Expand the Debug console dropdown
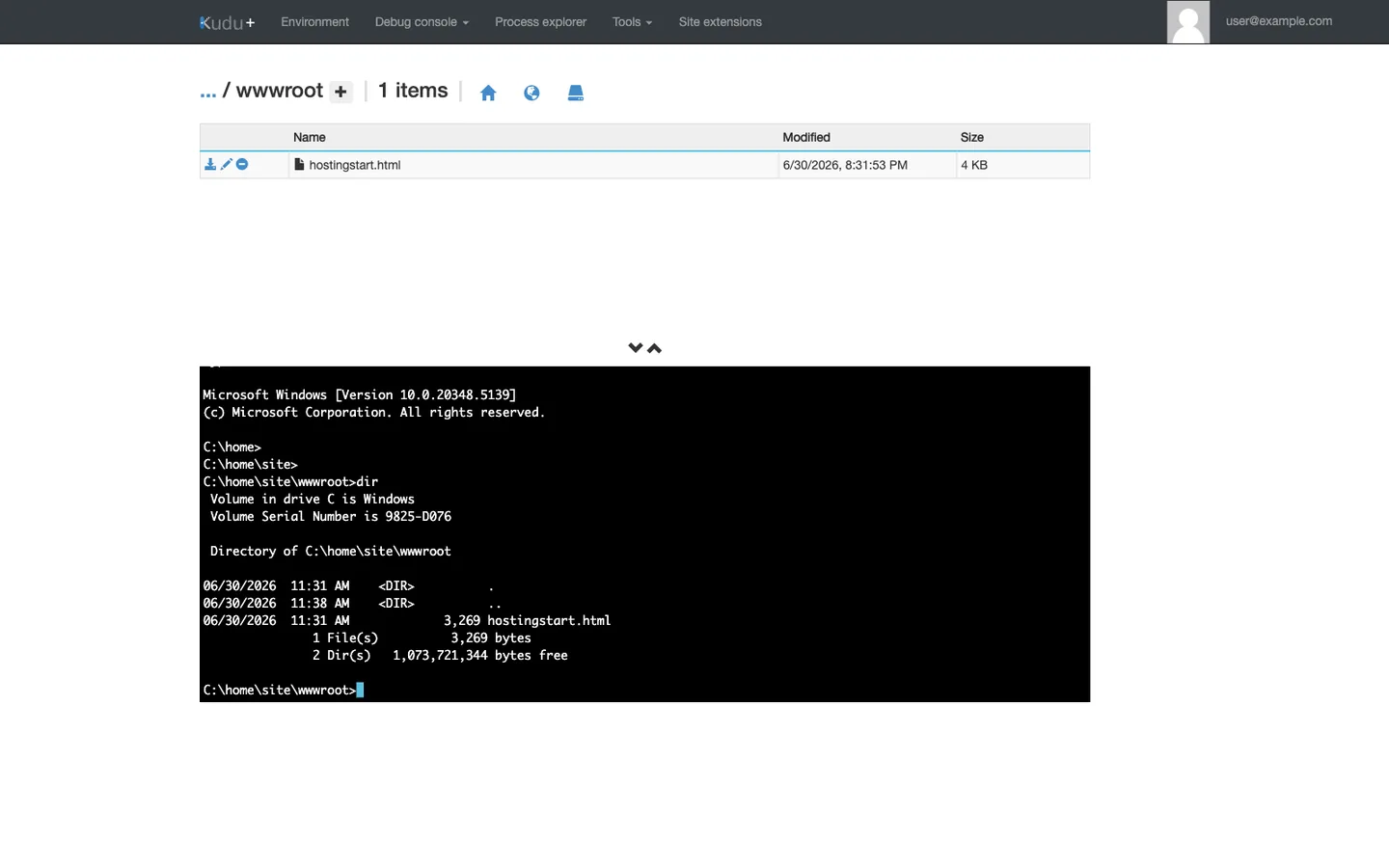Image resolution: width=1389 pixels, height=868 pixels. pos(422,21)
